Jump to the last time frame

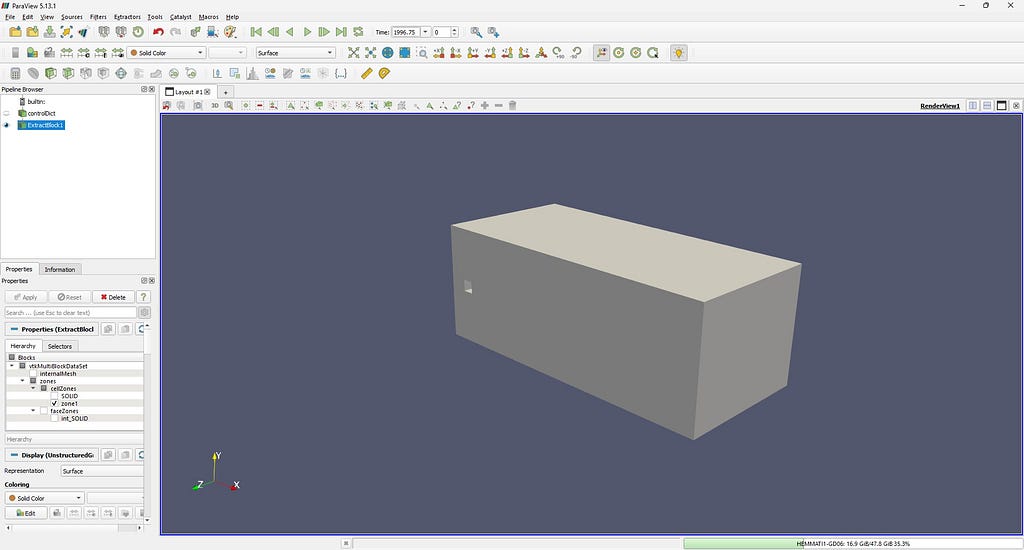tap(341, 32)
